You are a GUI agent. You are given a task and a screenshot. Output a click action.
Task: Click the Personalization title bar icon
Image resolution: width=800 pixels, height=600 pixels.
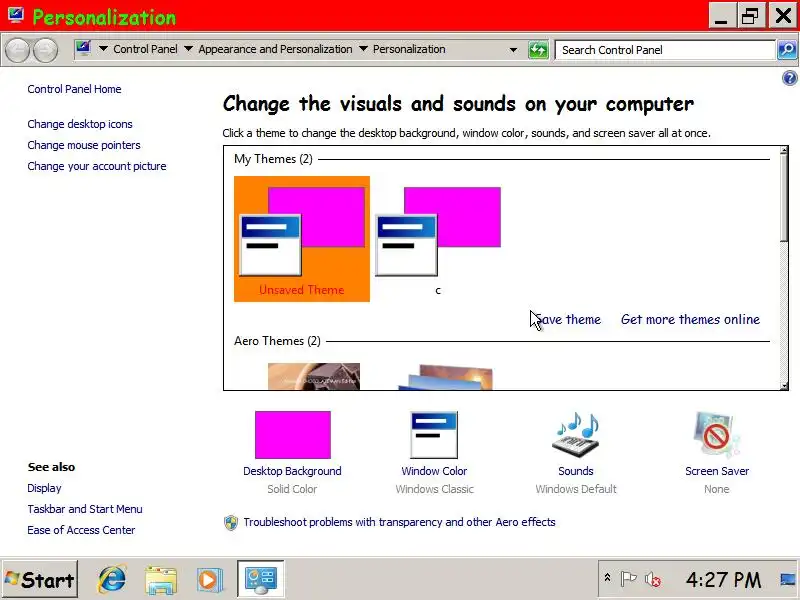15,14
